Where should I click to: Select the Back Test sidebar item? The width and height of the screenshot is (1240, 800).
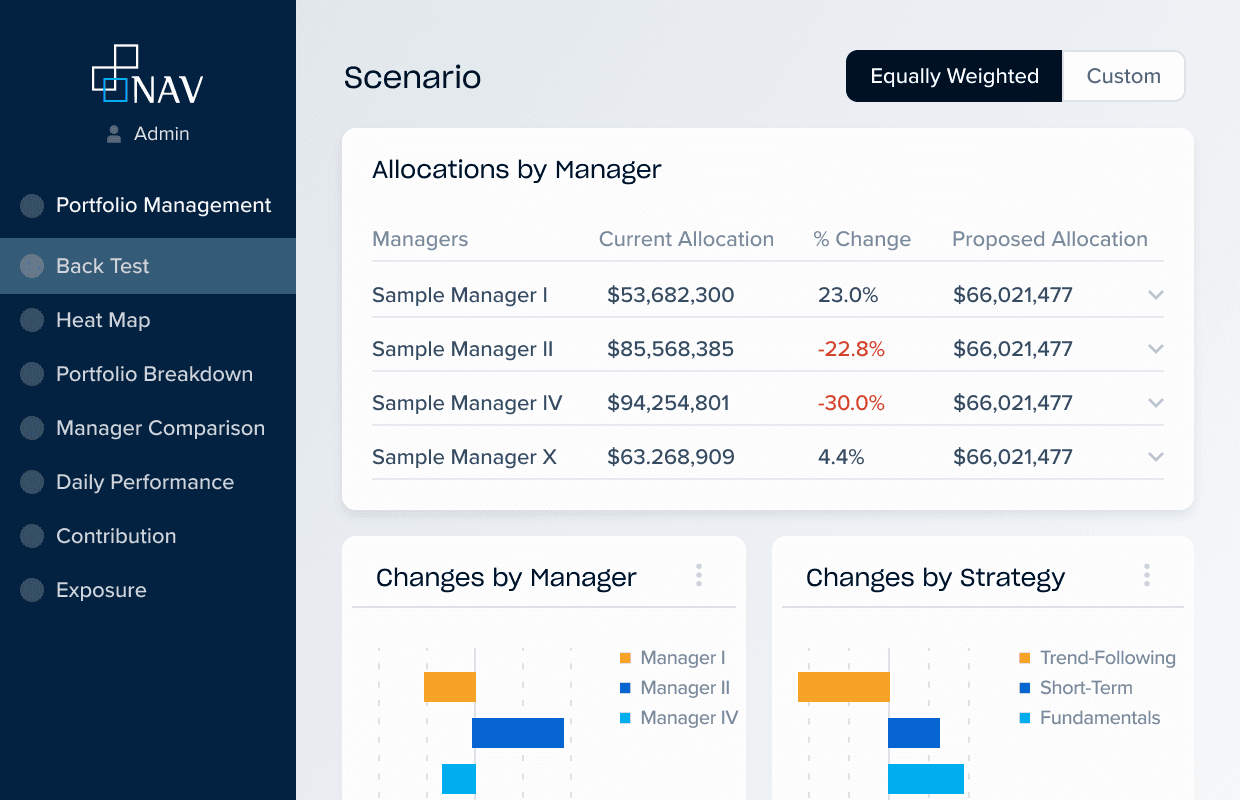pyautogui.click(x=102, y=266)
